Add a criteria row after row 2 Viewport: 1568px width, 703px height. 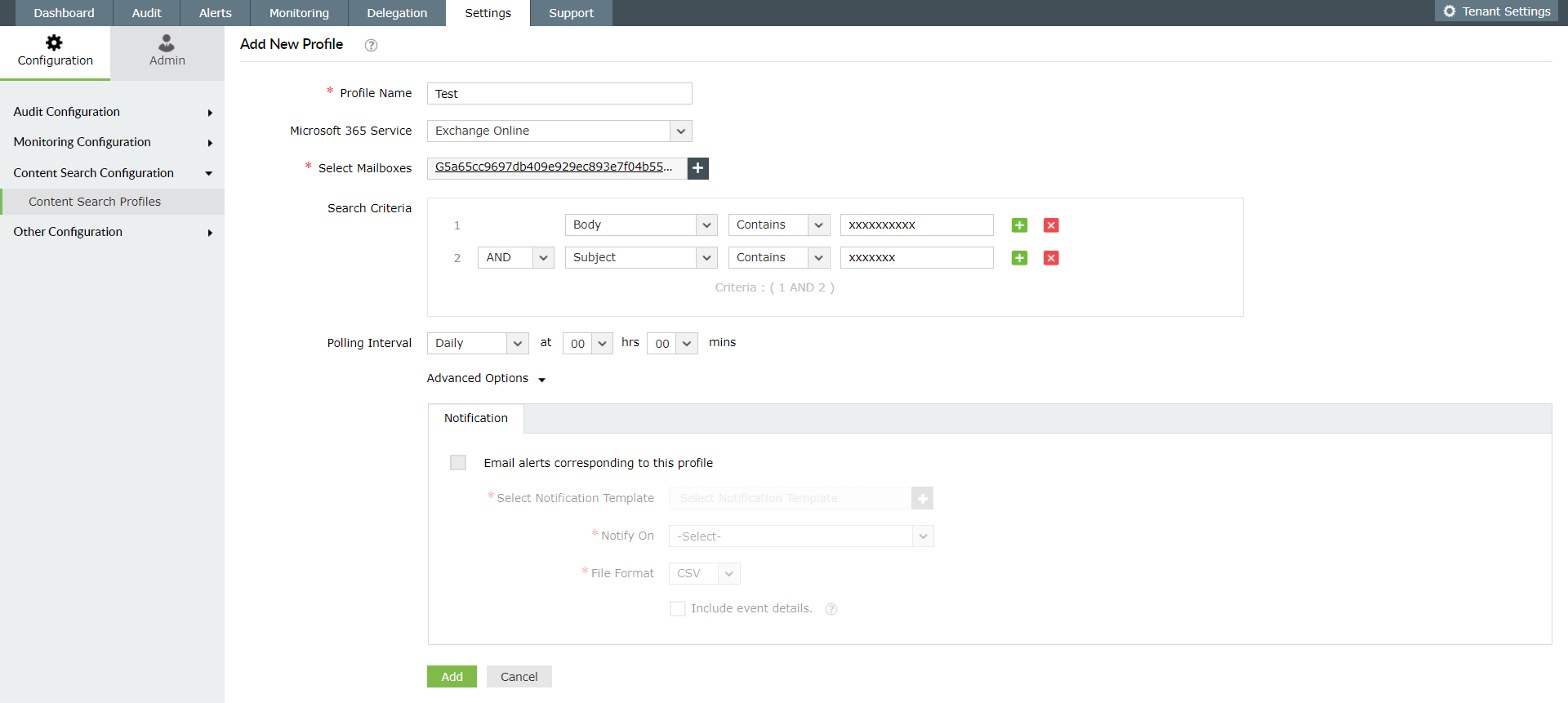tap(1019, 258)
